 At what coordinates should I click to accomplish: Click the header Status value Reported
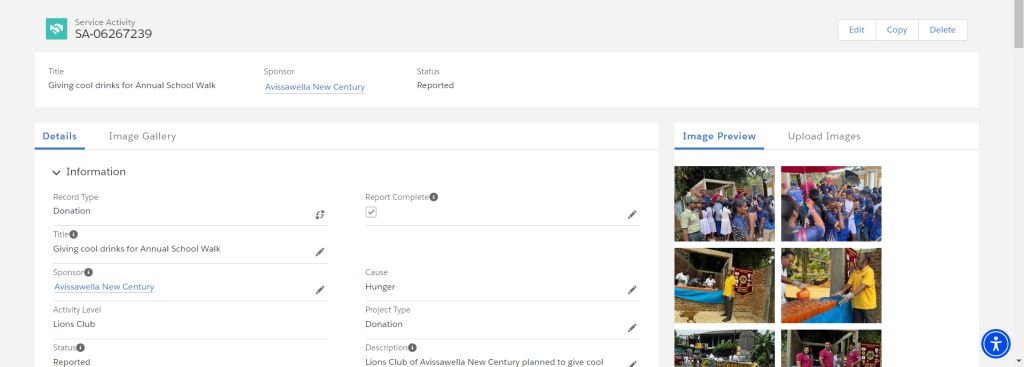(x=435, y=86)
